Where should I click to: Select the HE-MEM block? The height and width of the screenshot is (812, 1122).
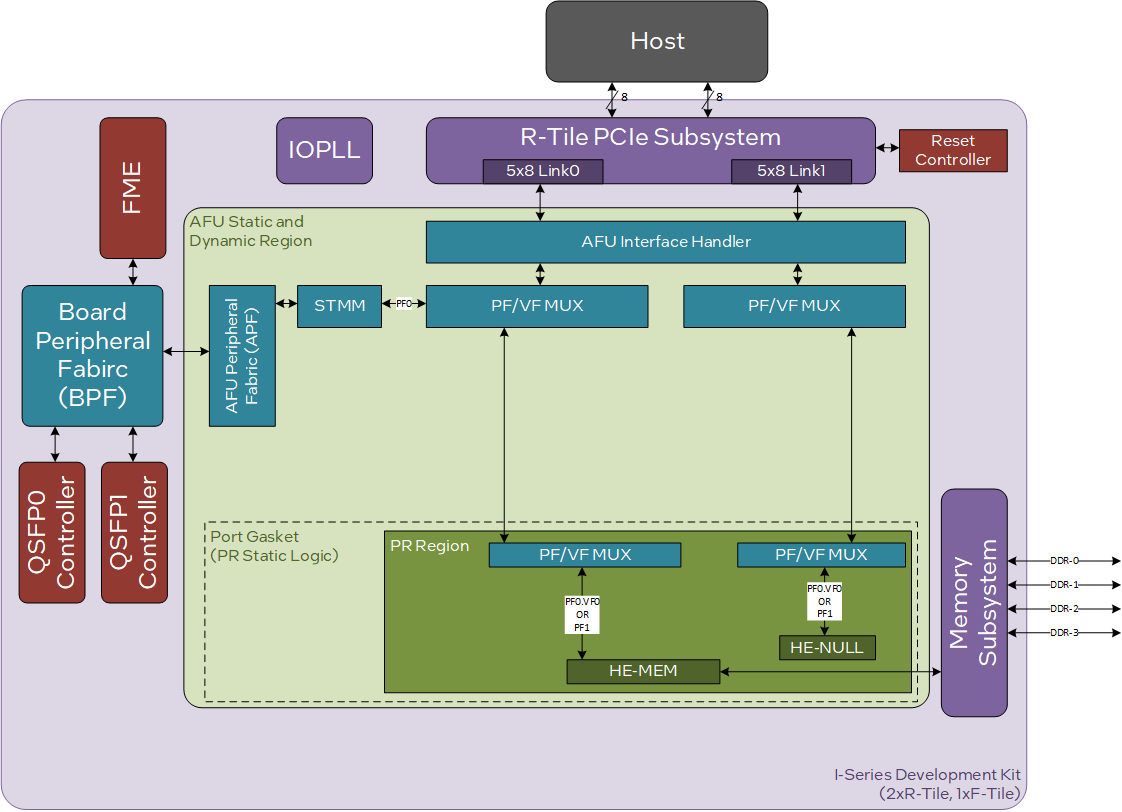coord(643,671)
